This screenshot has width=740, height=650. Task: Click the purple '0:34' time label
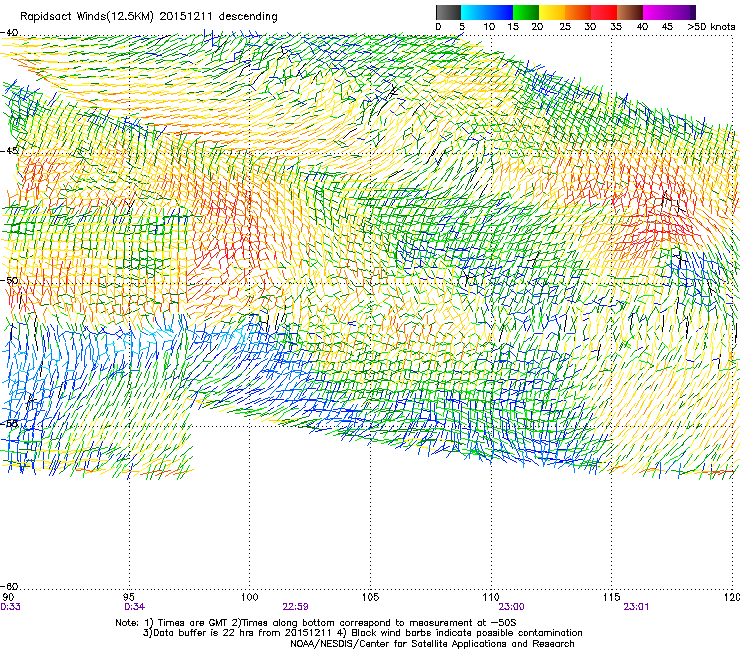point(135,607)
